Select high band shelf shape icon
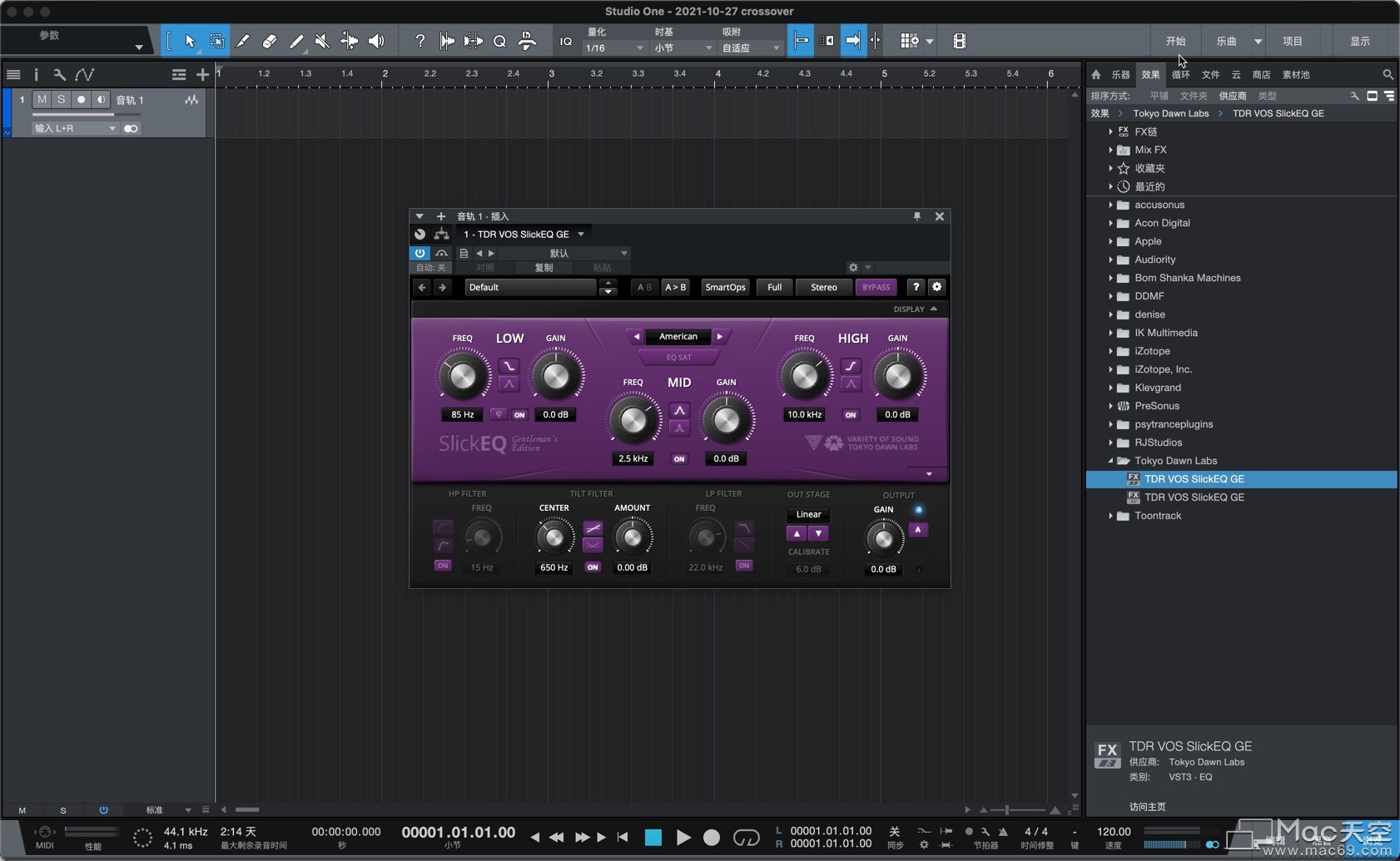 click(x=850, y=366)
